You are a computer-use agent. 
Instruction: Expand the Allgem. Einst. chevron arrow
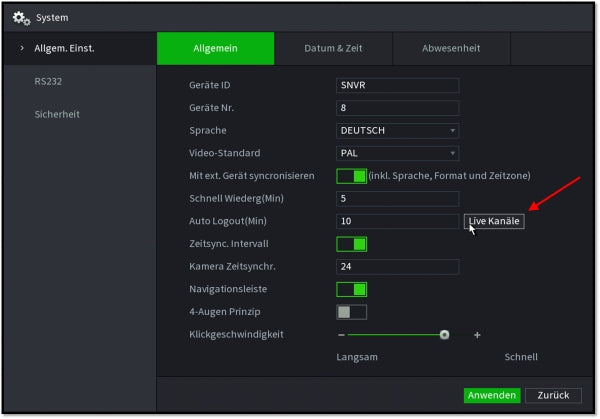(x=22, y=48)
